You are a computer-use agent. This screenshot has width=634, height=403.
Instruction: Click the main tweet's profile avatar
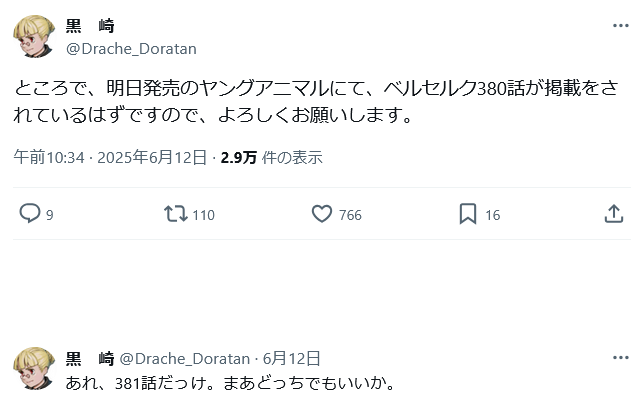pos(33,37)
